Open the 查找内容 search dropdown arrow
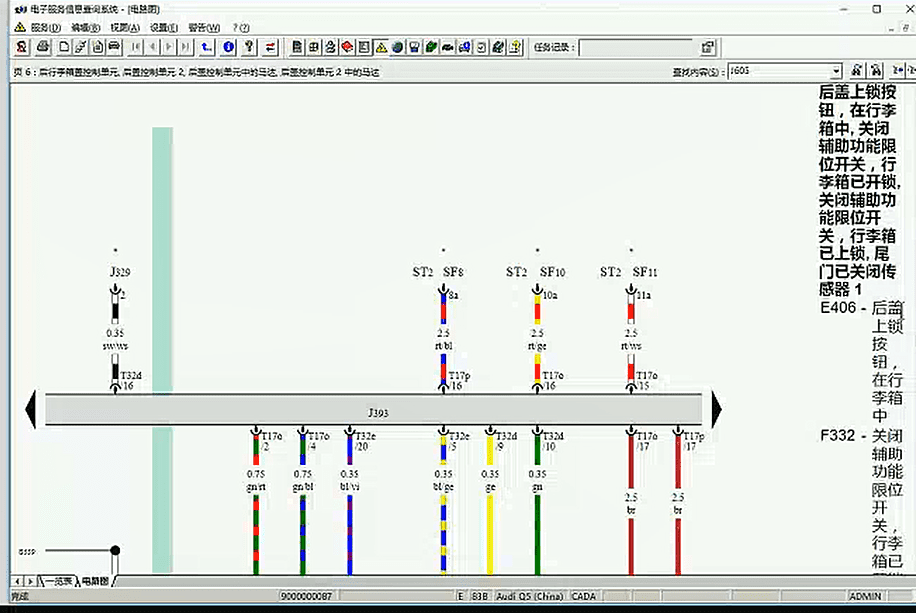Image resolution: width=916 pixels, height=613 pixels. (x=838, y=71)
